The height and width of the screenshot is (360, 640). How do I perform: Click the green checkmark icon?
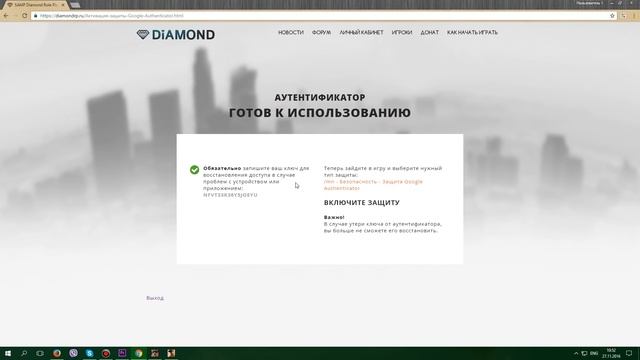[195, 169]
